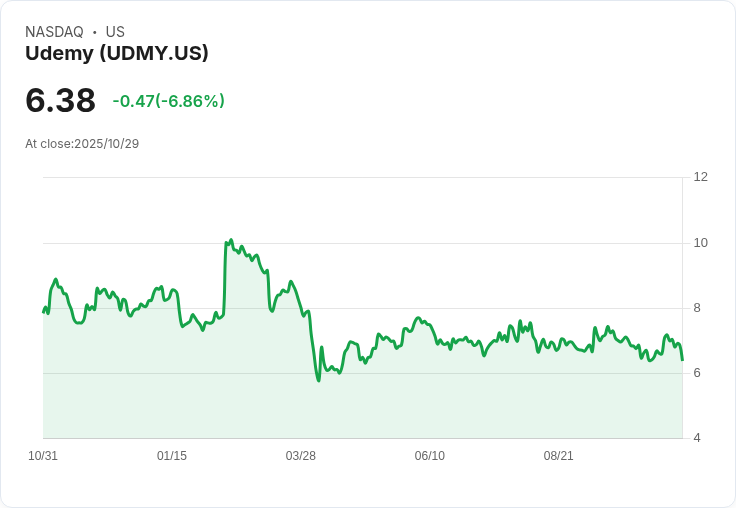
Task: Open the Udemy (UDMY.US) stock title
Action: pos(117,54)
